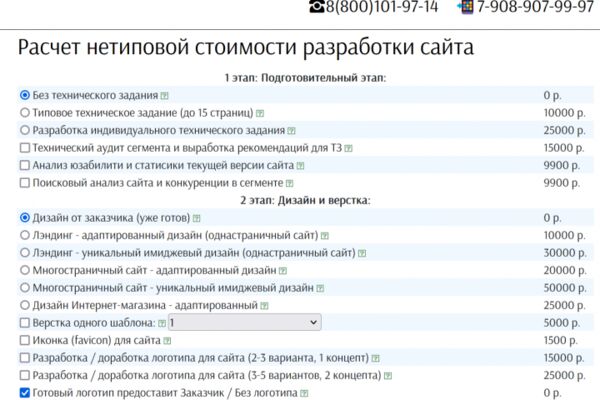Click help icon for logo '2-3 варианта, 1 концепт'
Viewport: 600px width, 400px height.
376,358
